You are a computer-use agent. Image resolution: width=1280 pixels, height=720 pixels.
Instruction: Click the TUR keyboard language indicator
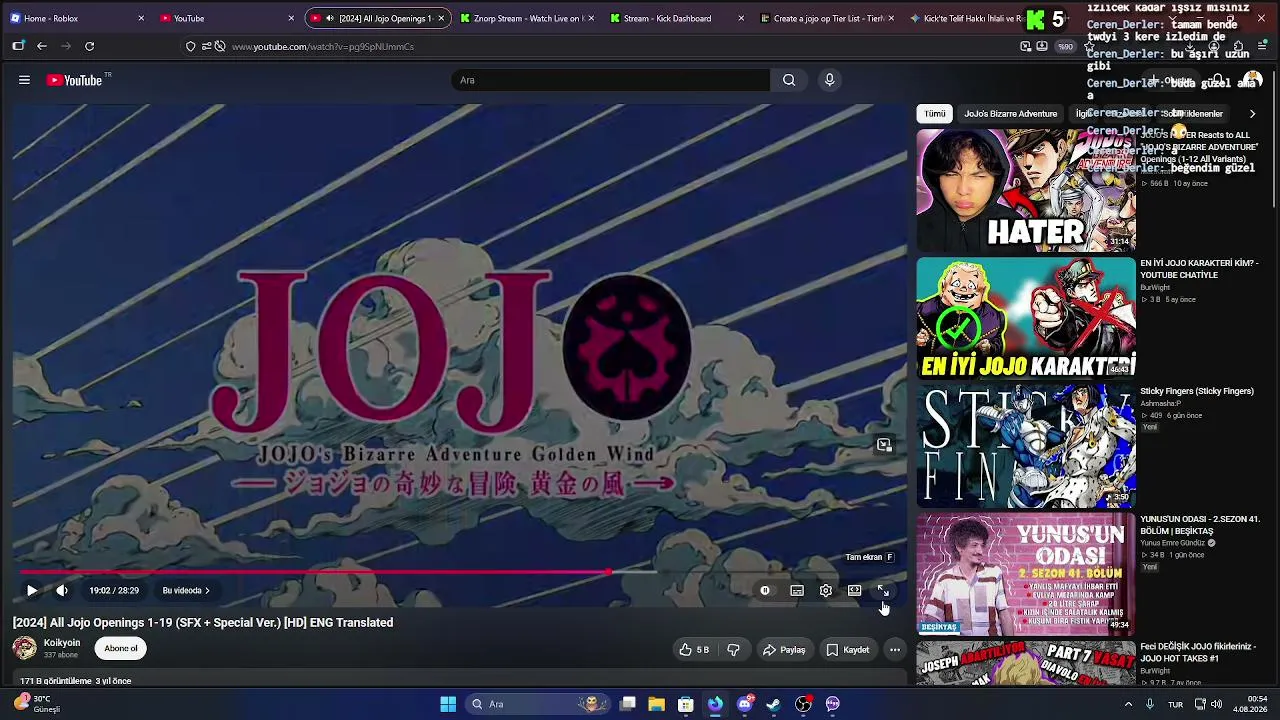tap(1176, 704)
